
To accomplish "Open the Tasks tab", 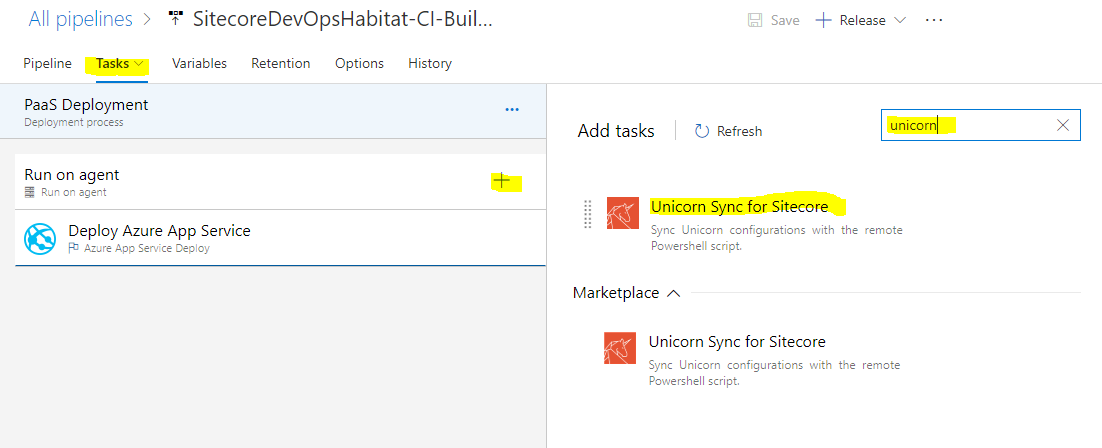I will pos(112,63).
